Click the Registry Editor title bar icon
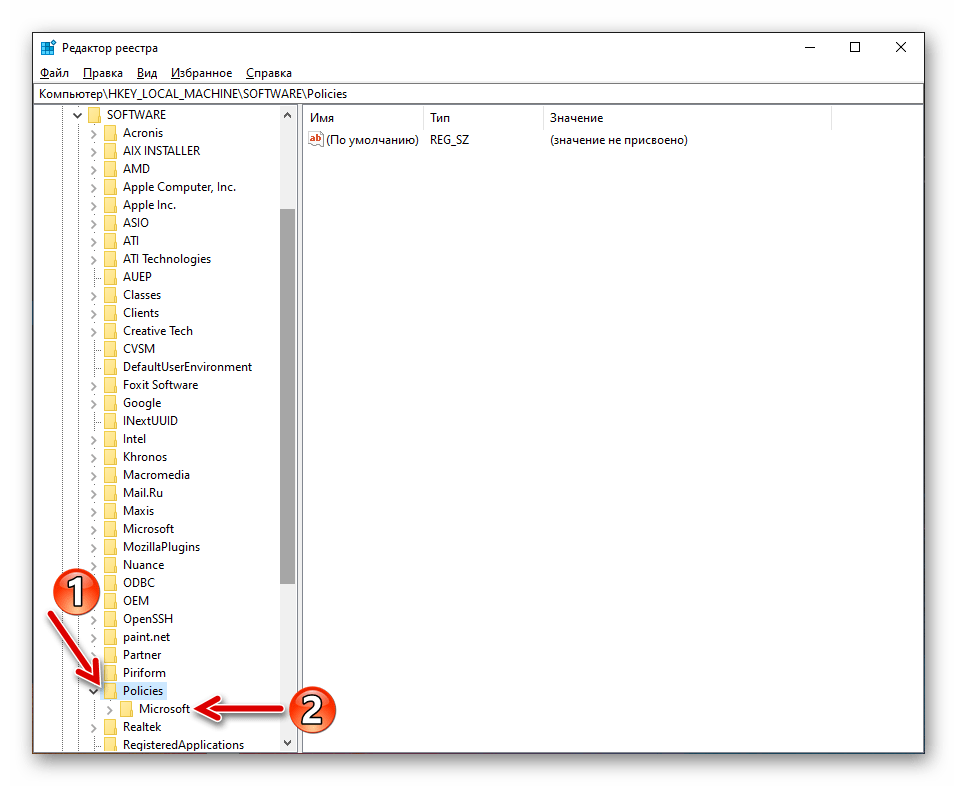Screen dimensions: 957x786 point(48,48)
